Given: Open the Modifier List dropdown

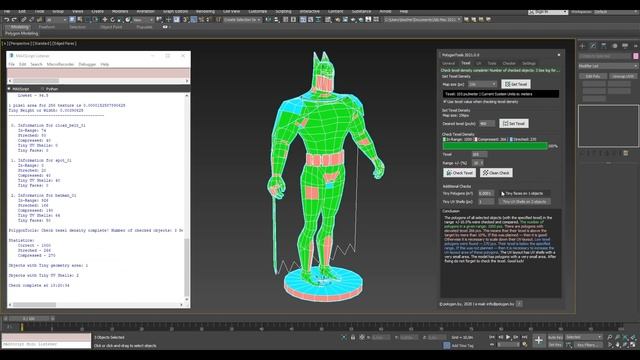Looking at the screenshot, I should pyautogui.click(x=608, y=66).
